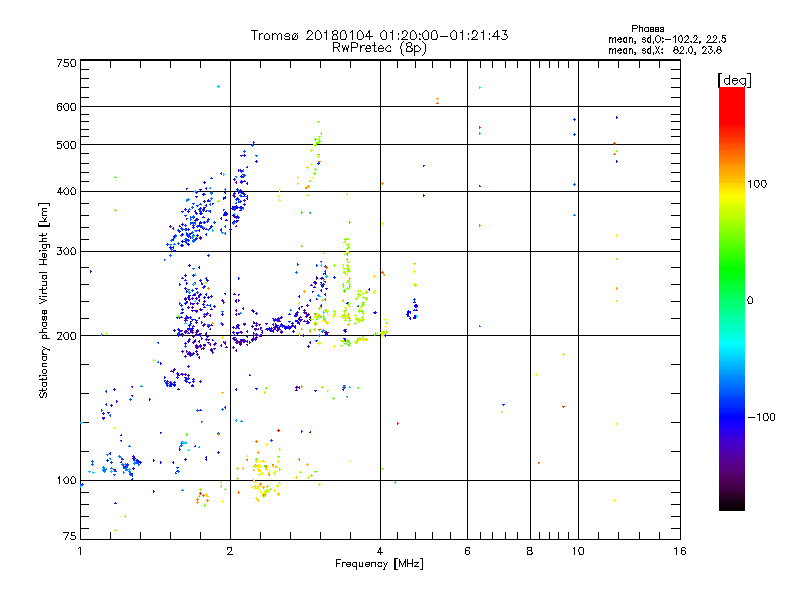
Task: Click the colorbar label '0'
Action: pos(750,300)
